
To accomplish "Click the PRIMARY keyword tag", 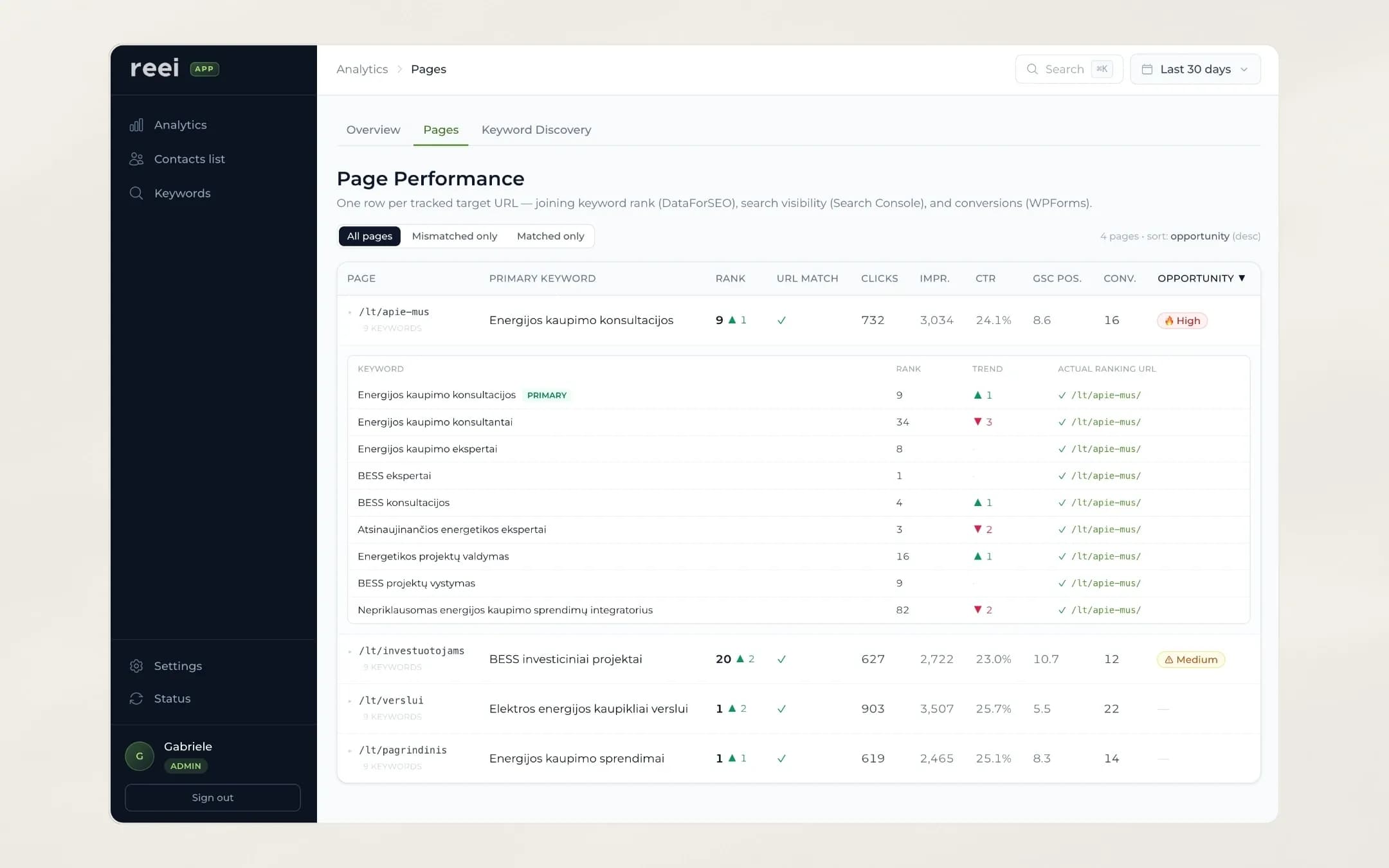I will coord(547,395).
